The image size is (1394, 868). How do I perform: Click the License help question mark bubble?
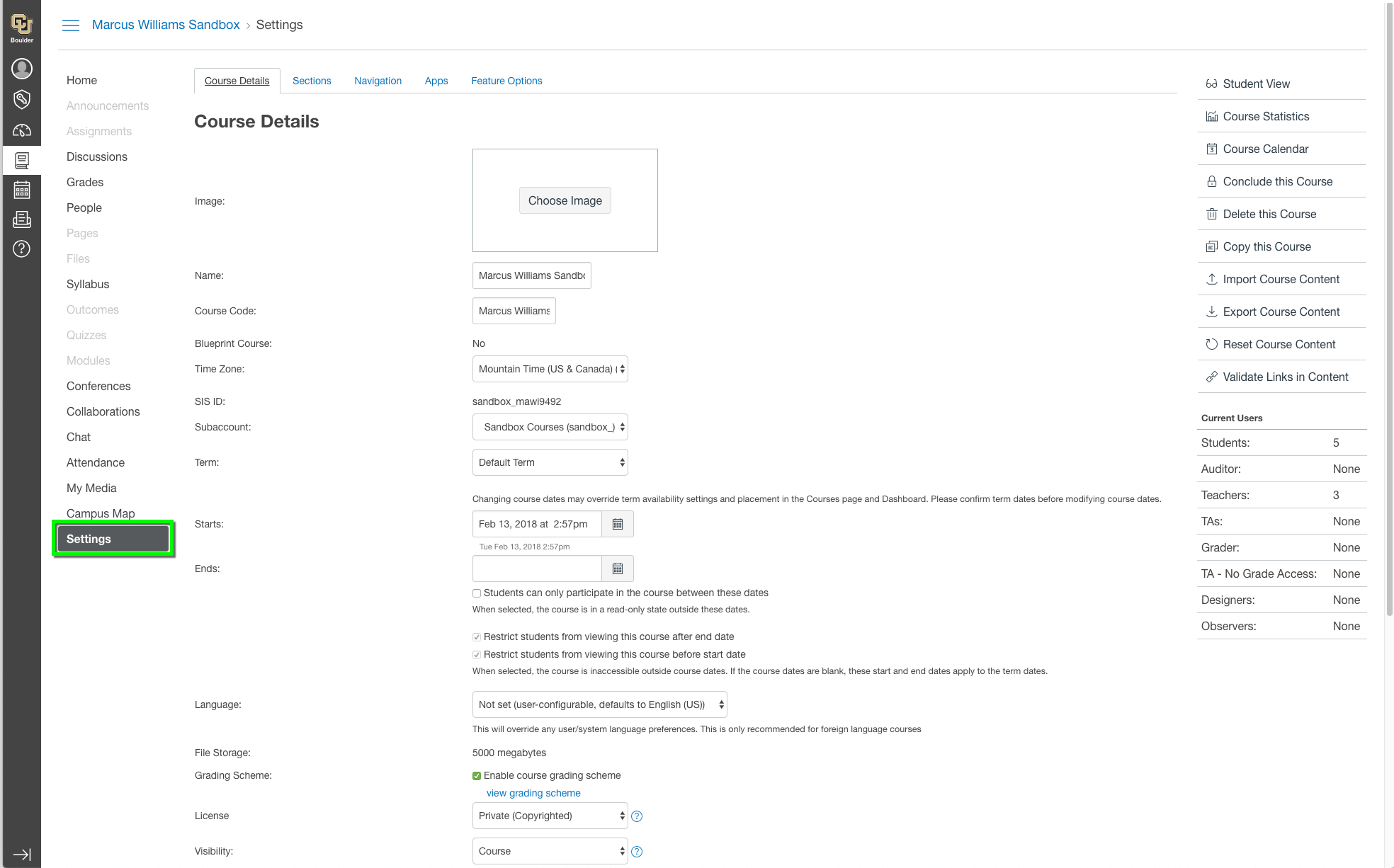[x=636, y=816]
